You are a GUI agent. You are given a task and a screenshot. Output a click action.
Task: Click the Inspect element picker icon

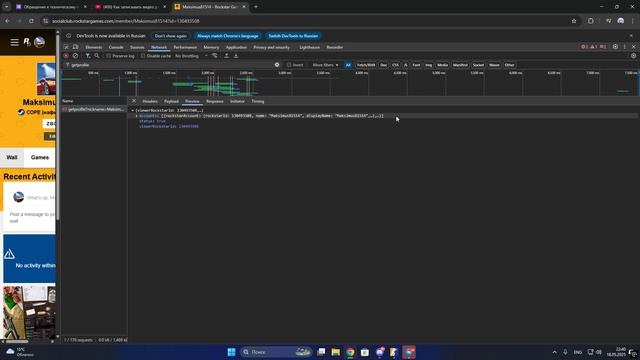pos(66,47)
